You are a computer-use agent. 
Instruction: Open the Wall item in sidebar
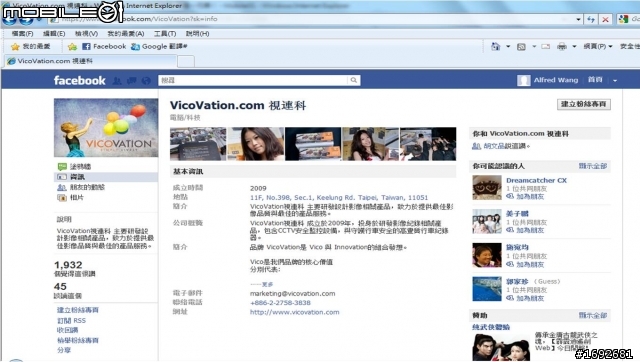(80, 167)
